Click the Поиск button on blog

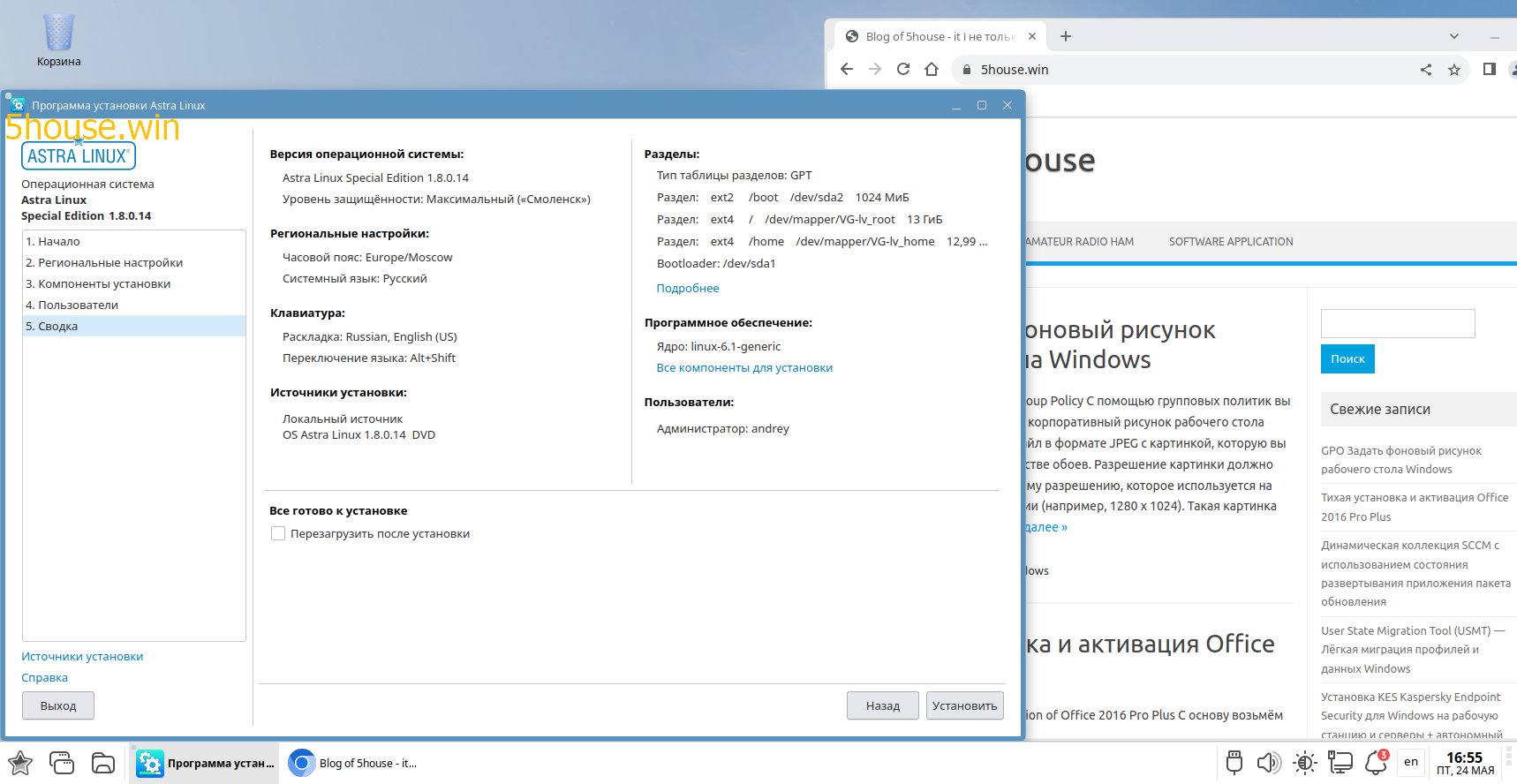click(1347, 358)
